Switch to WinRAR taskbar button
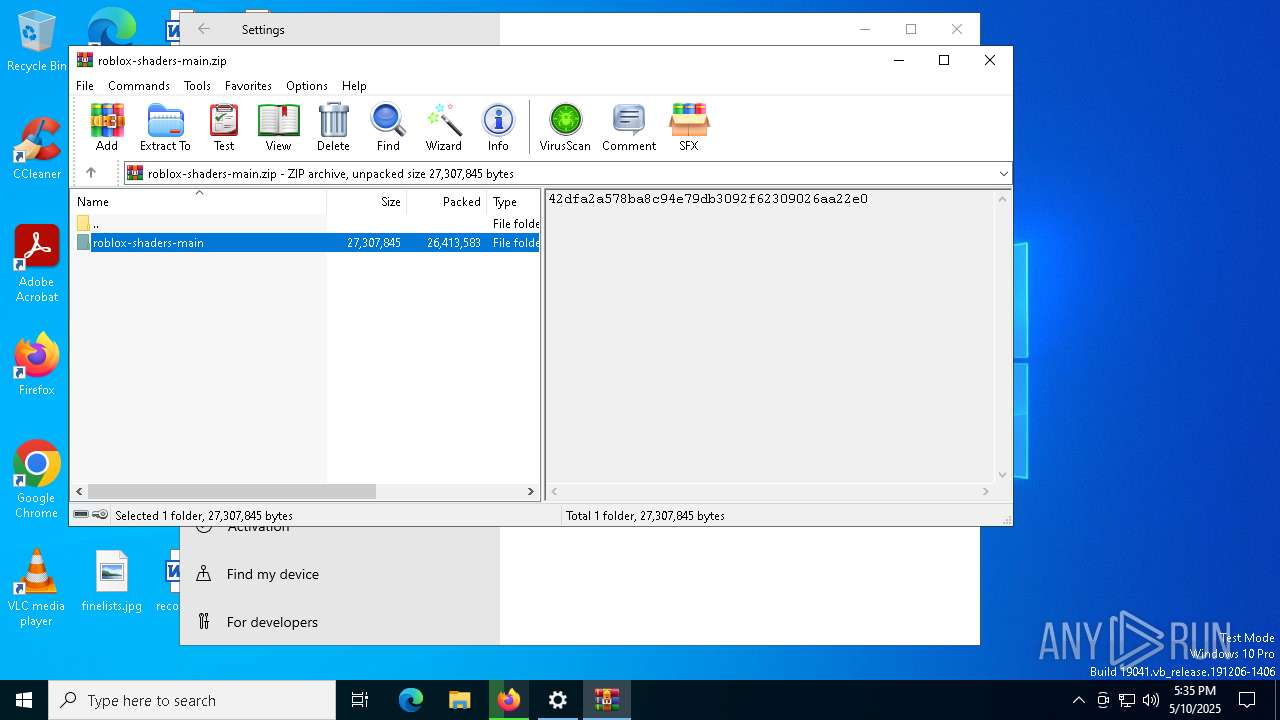The width and height of the screenshot is (1280, 720). tap(607, 700)
